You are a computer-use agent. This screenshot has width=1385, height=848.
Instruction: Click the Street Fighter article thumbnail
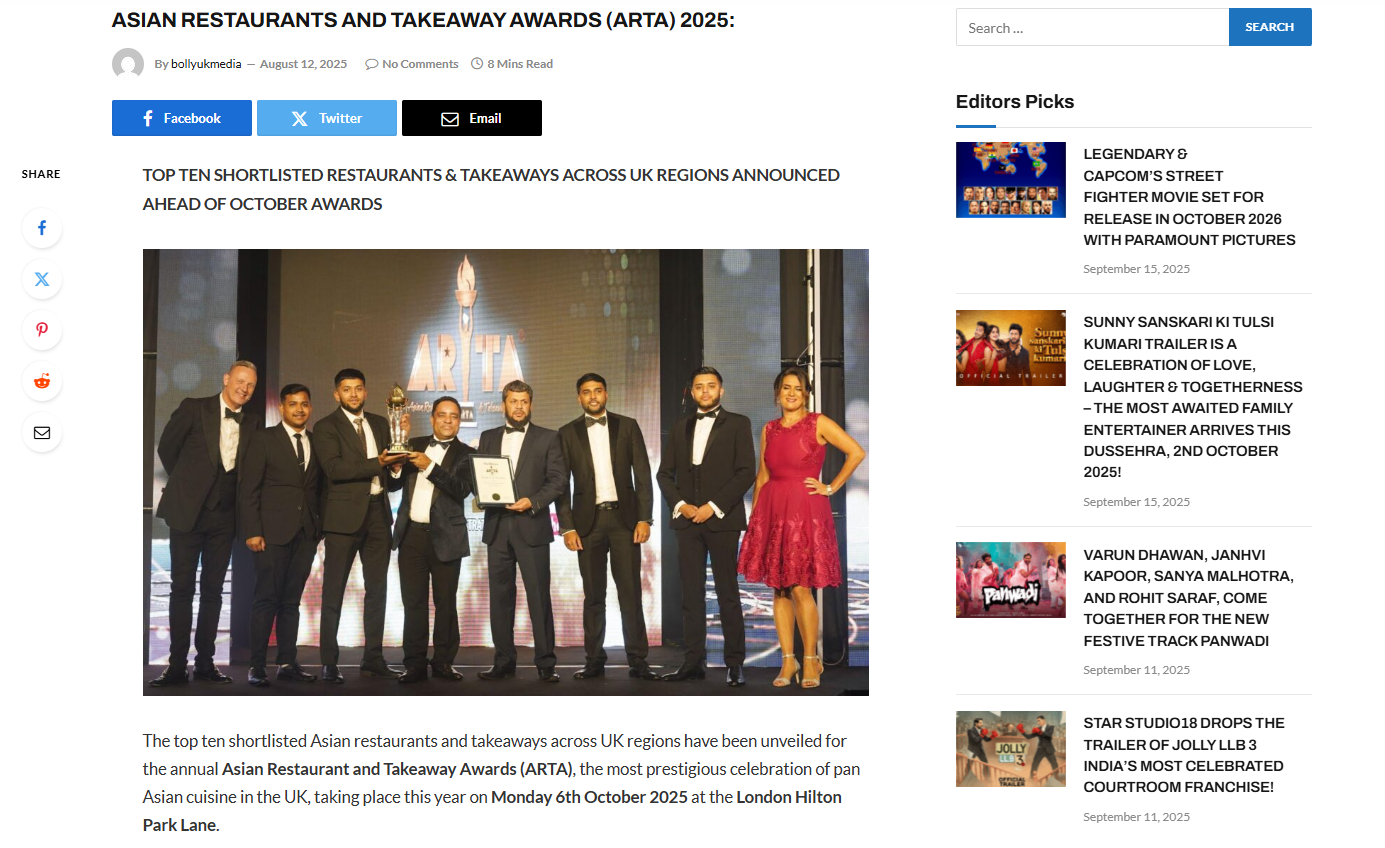[1010, 180]
